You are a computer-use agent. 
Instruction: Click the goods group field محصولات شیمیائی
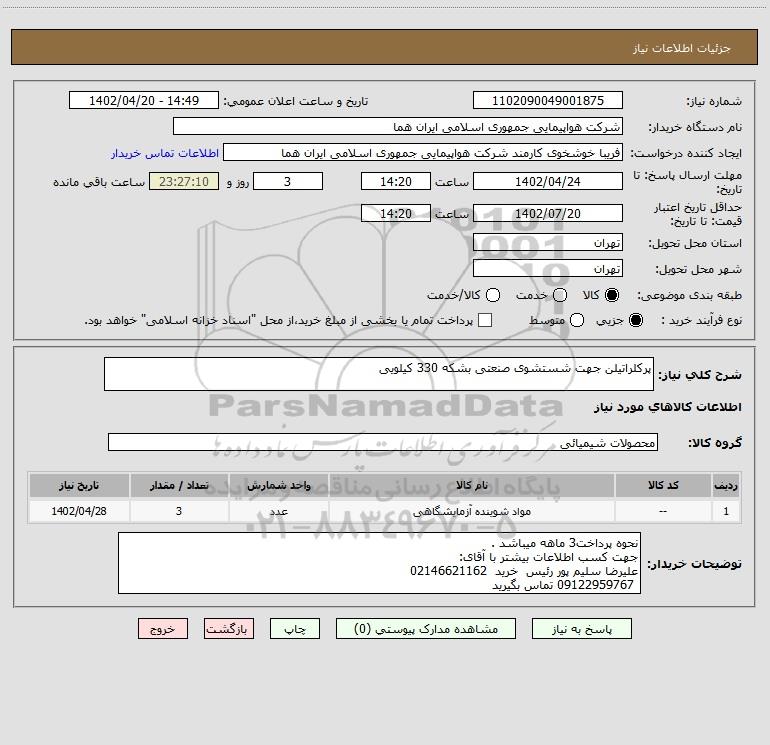(x=383, y=442)
